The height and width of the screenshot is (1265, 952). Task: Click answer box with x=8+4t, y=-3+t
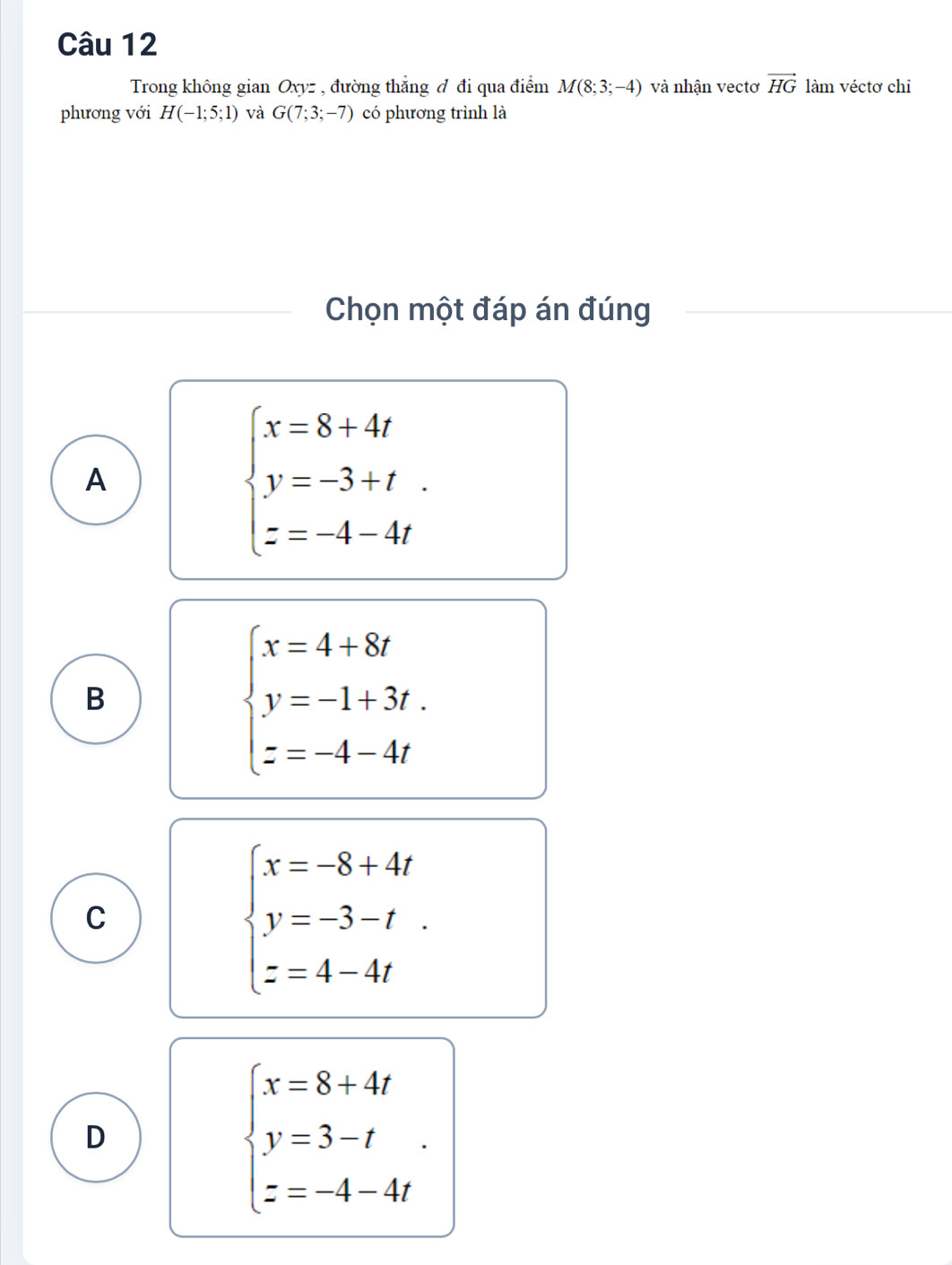coord(368,480)
